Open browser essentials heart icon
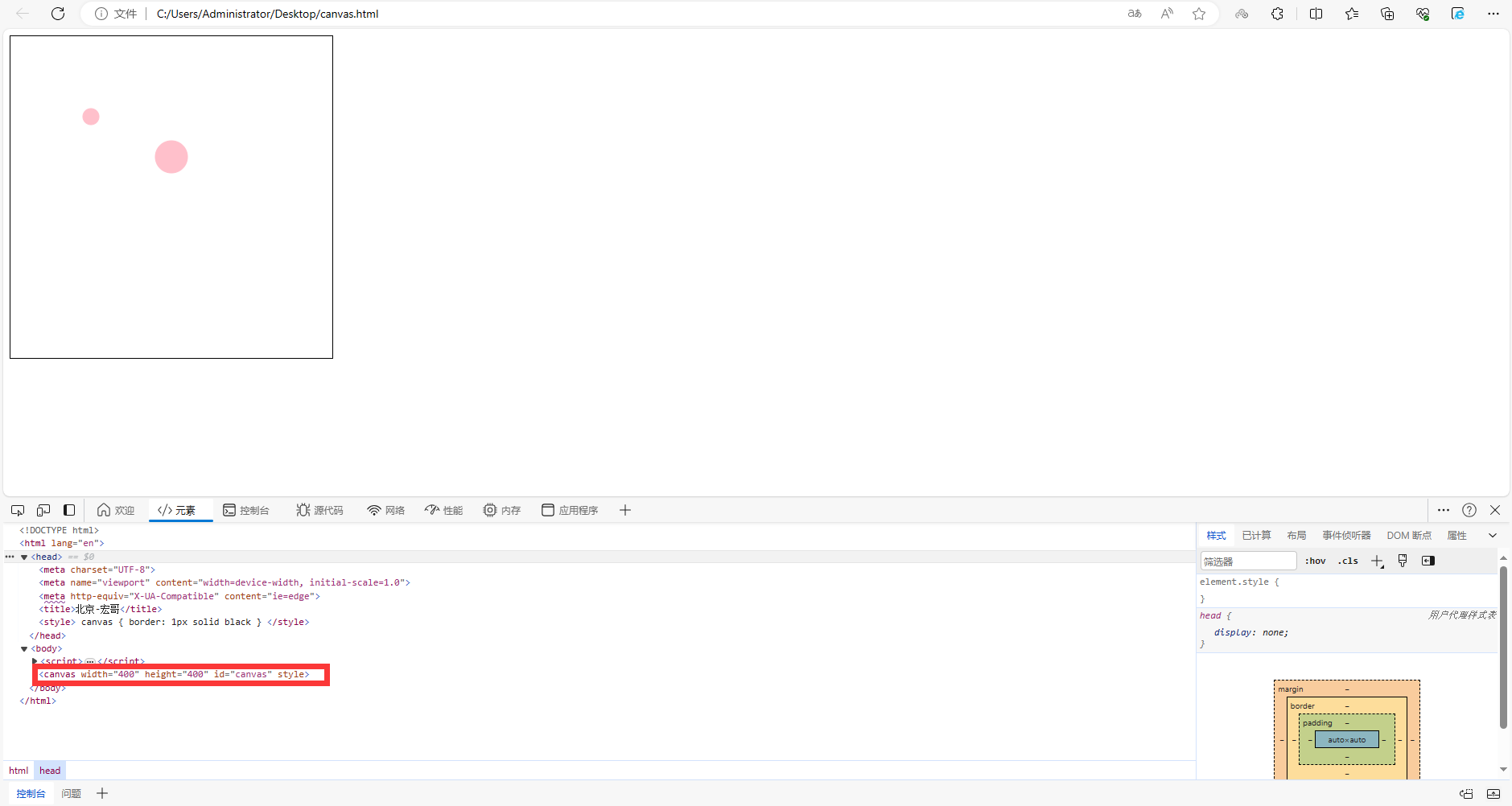 coord(1423,14)
